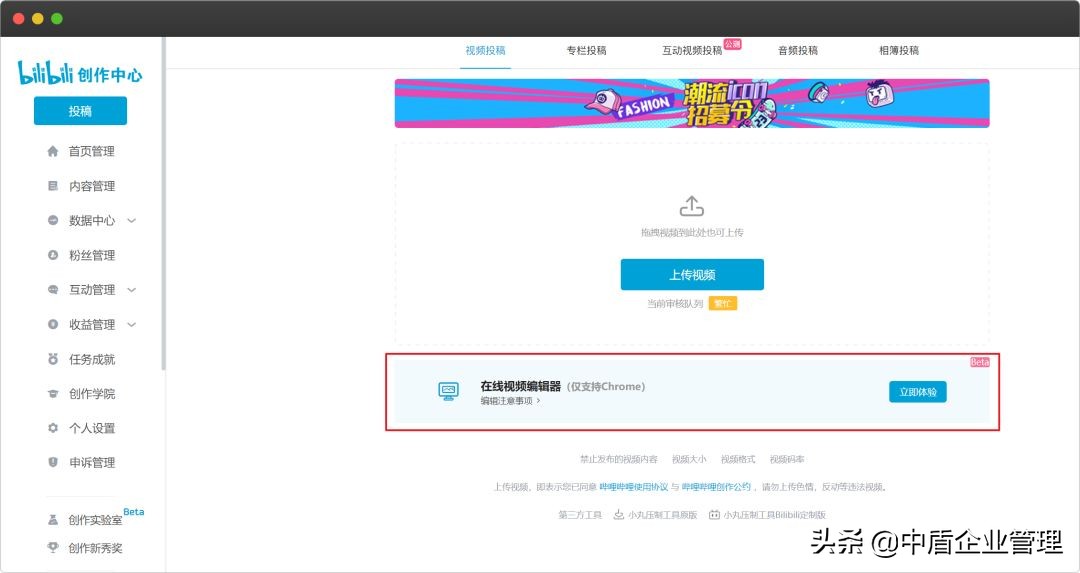
Task: Click the sidebar vertical scrollbar
Action: click(x=163, y=203)
